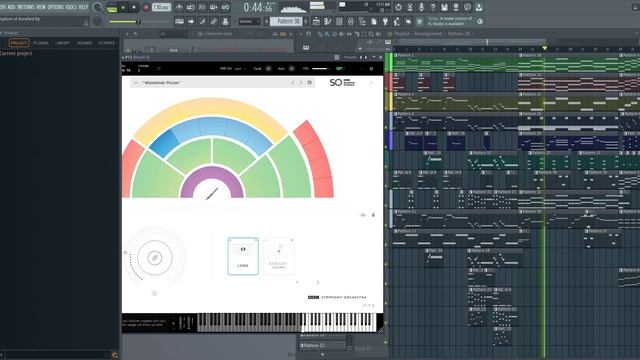Select the PLUGINS tab in the browser
Viewport: 640px width, 360px height.
pyautogui.click(x=41, y=43)
